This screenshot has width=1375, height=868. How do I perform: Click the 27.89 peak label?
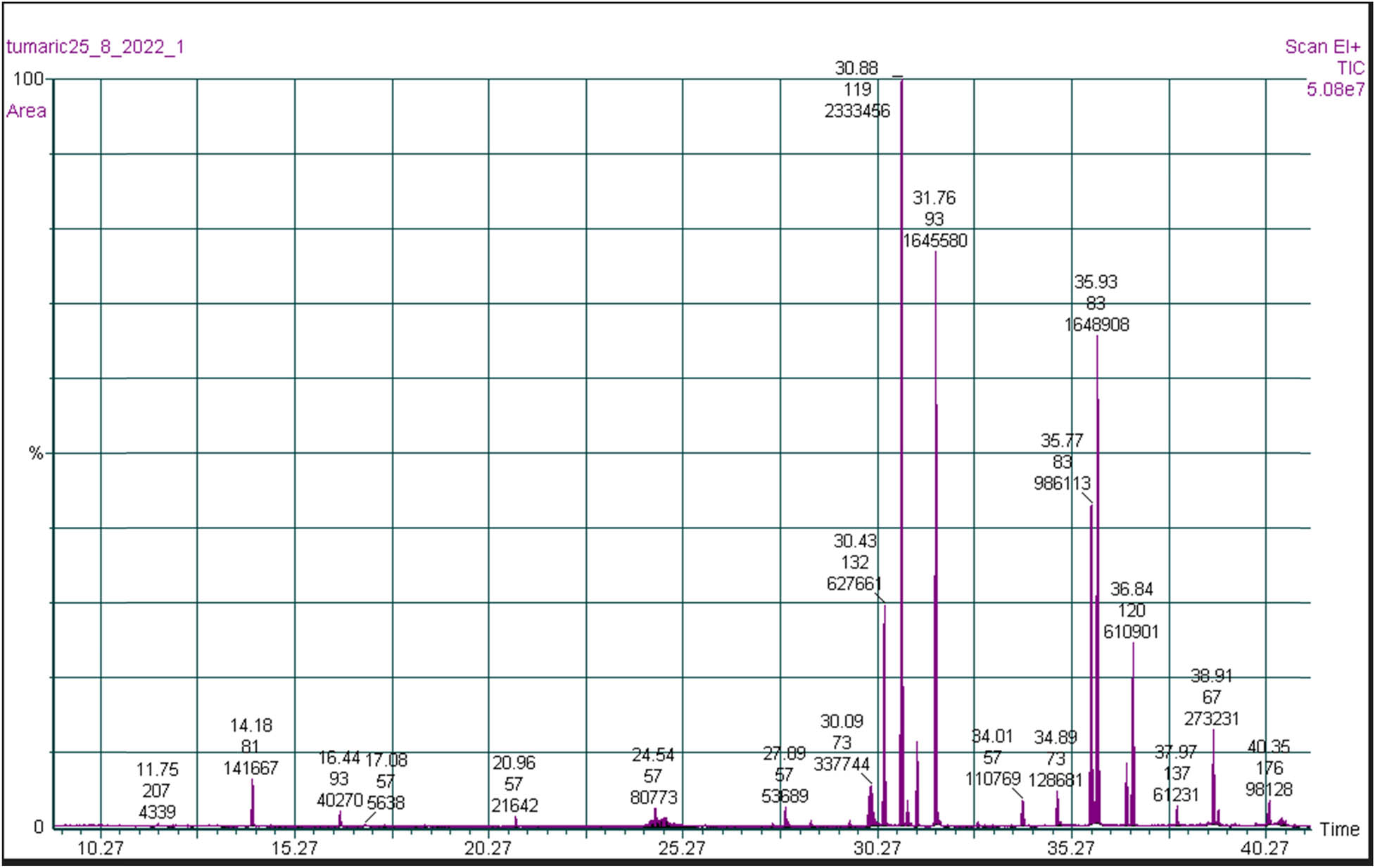[x=784, y=754]
